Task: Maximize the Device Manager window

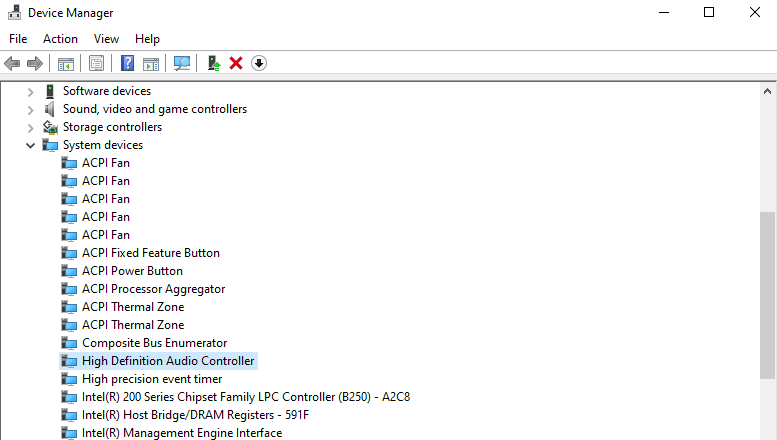Action: (x=709, y=12)
